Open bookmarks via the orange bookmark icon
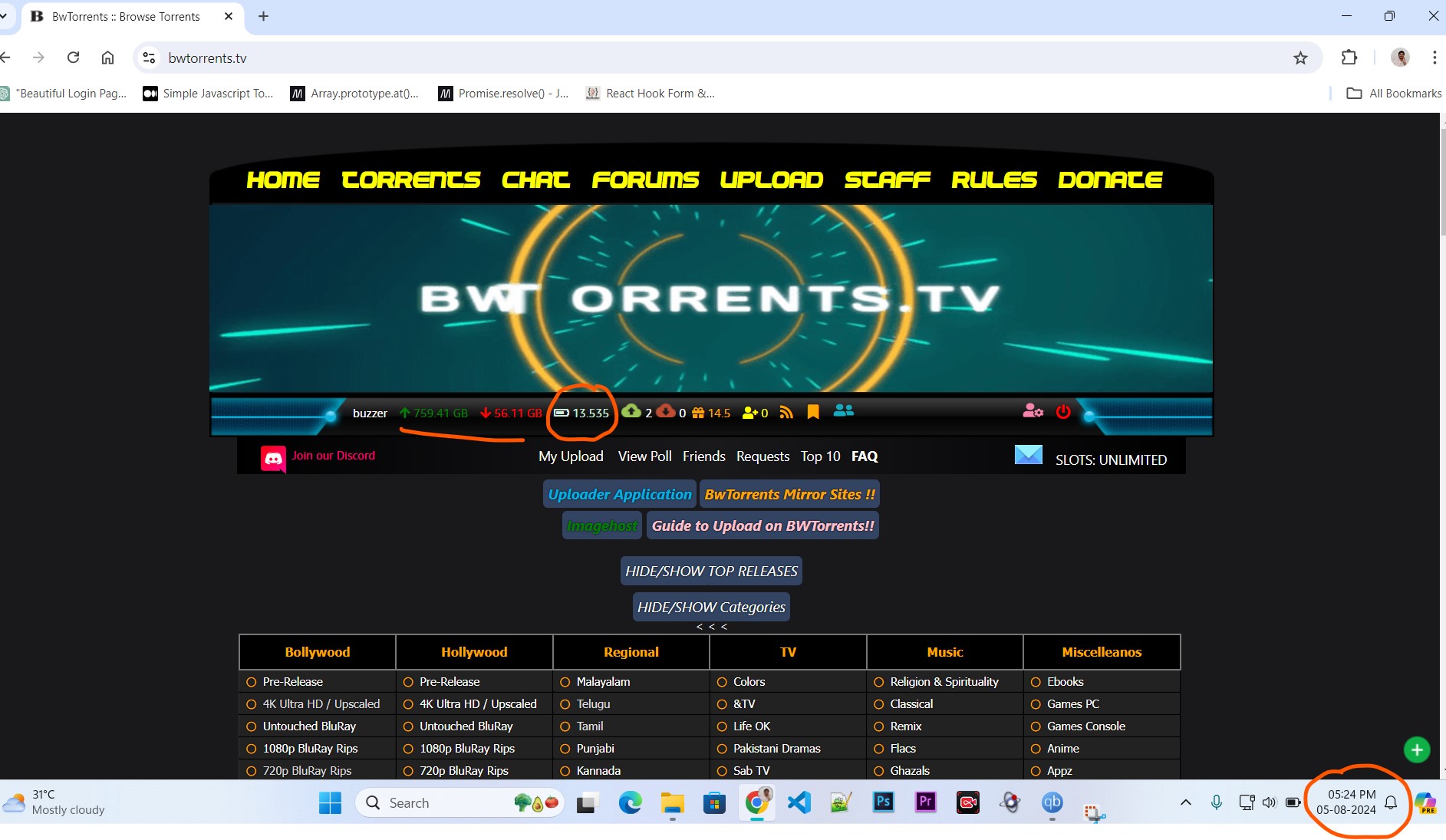 [813, 413]
